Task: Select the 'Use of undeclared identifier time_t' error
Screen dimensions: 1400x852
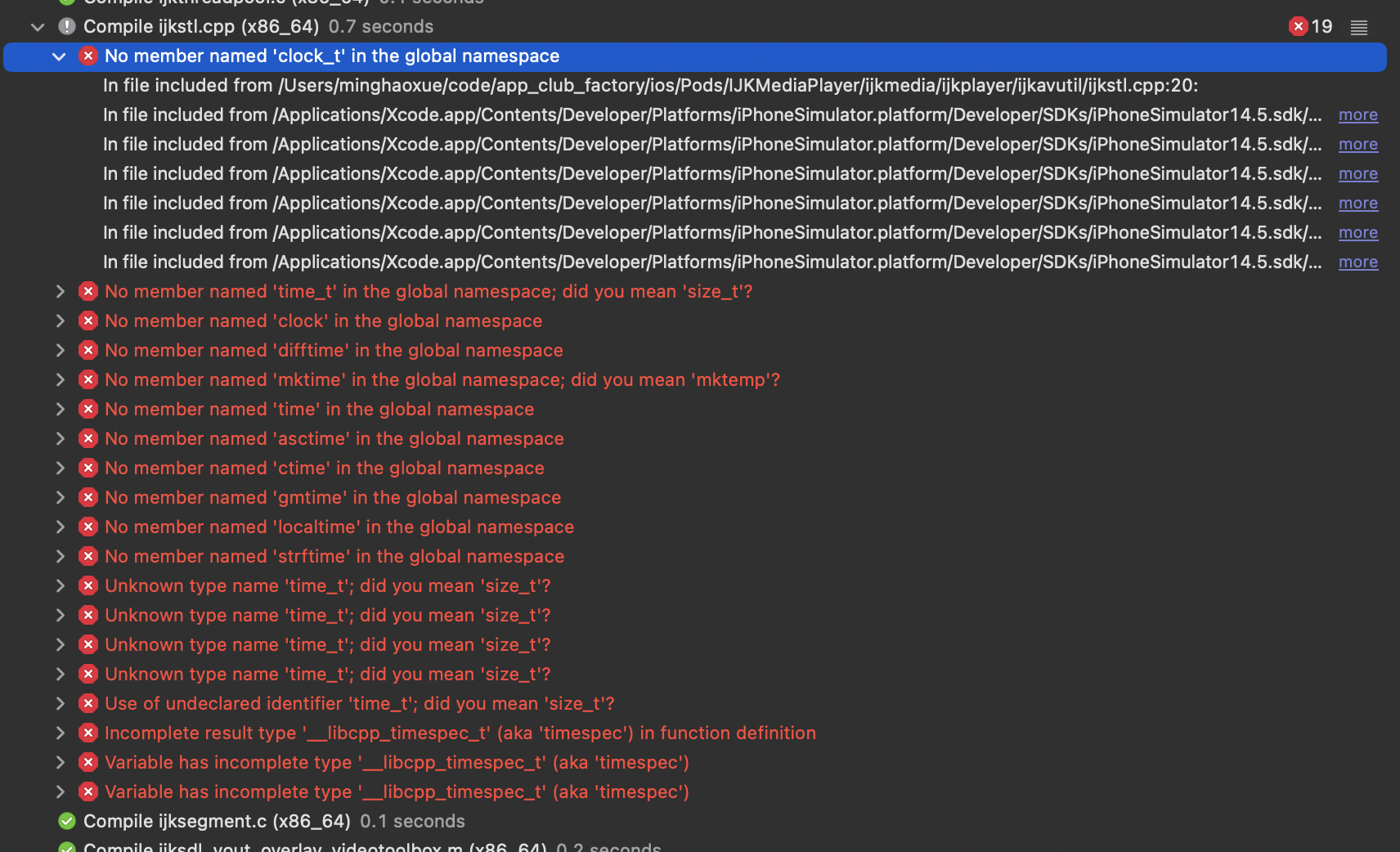Action: tap(360, 704)
